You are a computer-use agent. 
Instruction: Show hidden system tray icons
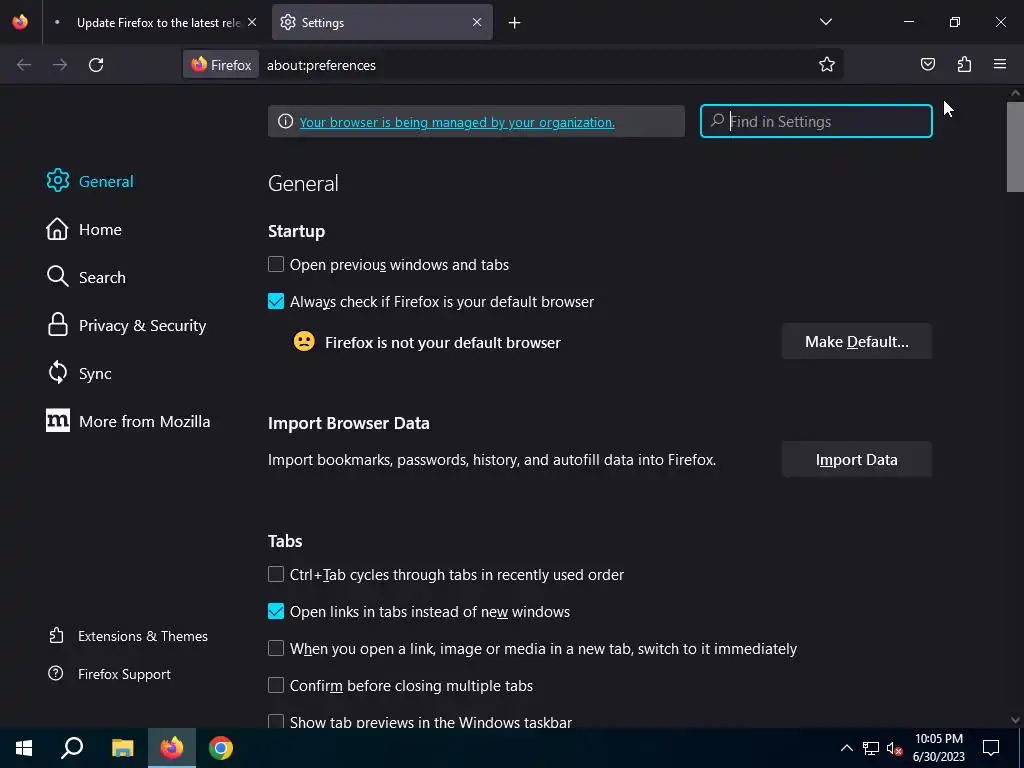846,748
